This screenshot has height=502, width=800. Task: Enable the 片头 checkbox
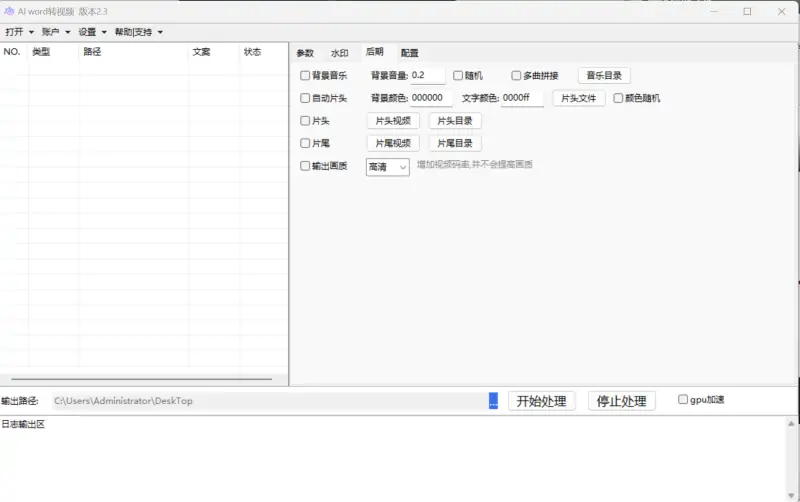click(x=305, y=121)
